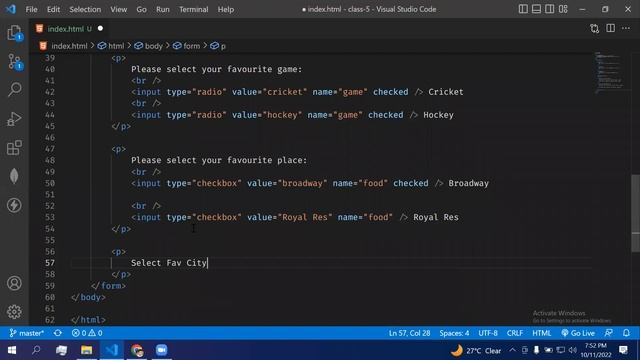Viewport: 640px width, 360px height.
Task: Open File Explorer from the taskbar
Action: [87, 350]
